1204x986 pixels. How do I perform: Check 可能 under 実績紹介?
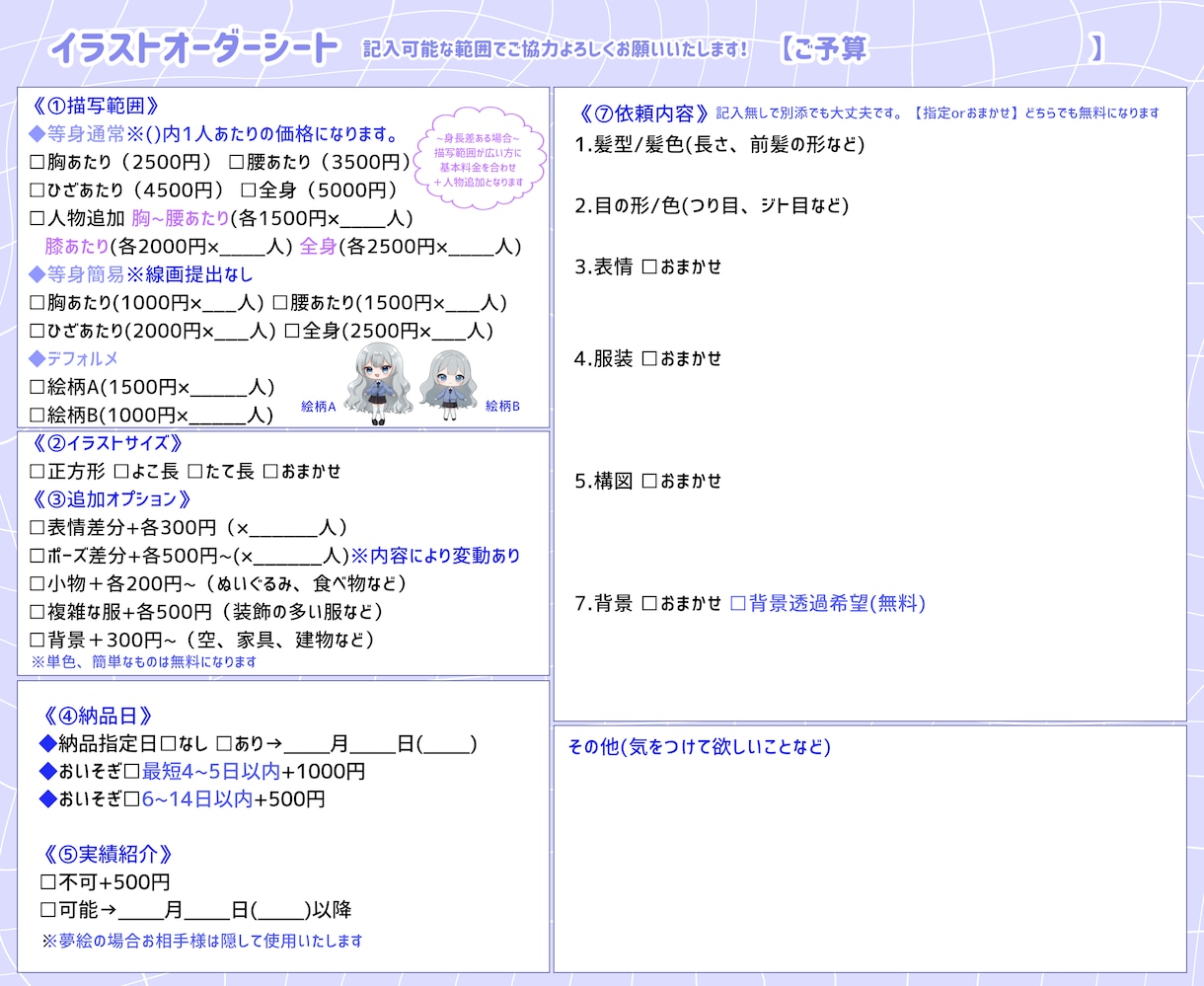point(48,910)
